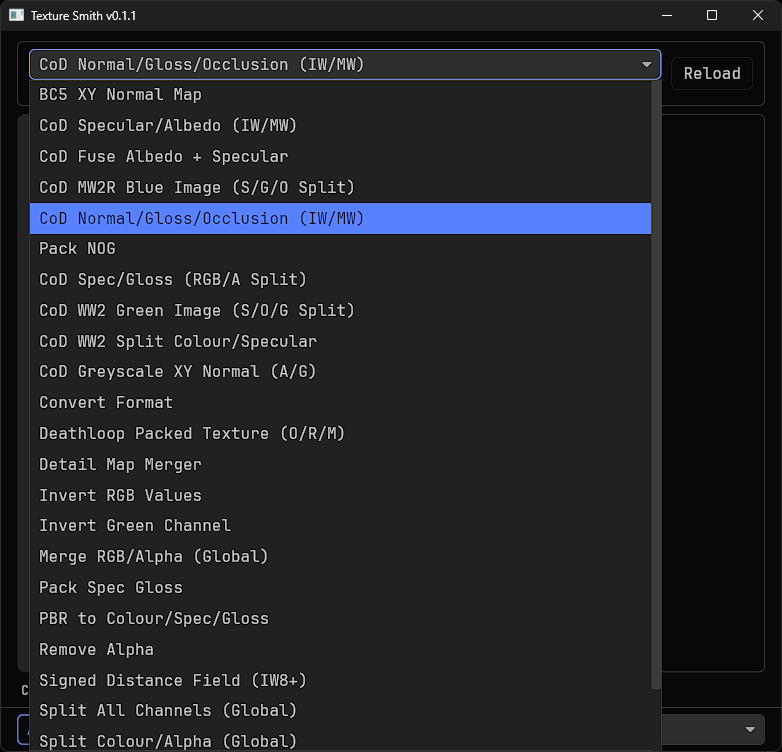Choose Split Colour/Alpha (Global)

[x=341, y=740]
